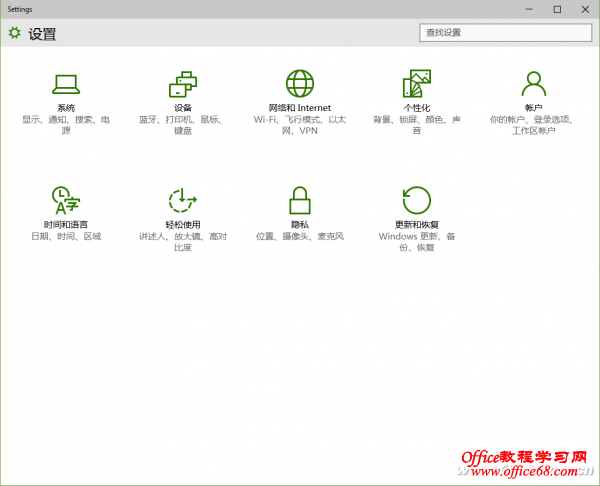Click the Settings window title text
This screenshot has width=600, height=486.
coord(20,9)
